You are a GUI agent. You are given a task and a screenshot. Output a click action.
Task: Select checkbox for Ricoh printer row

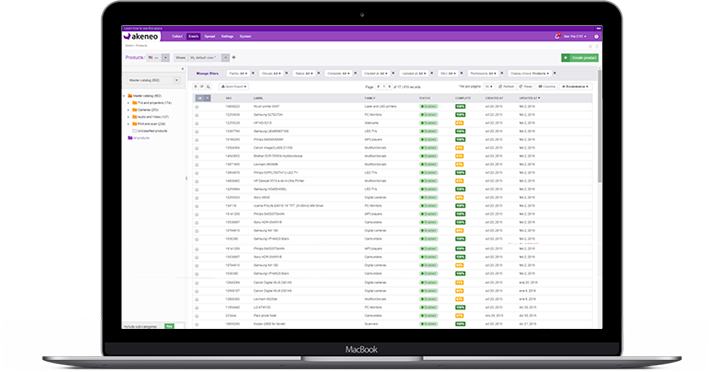tap(197, 107)
